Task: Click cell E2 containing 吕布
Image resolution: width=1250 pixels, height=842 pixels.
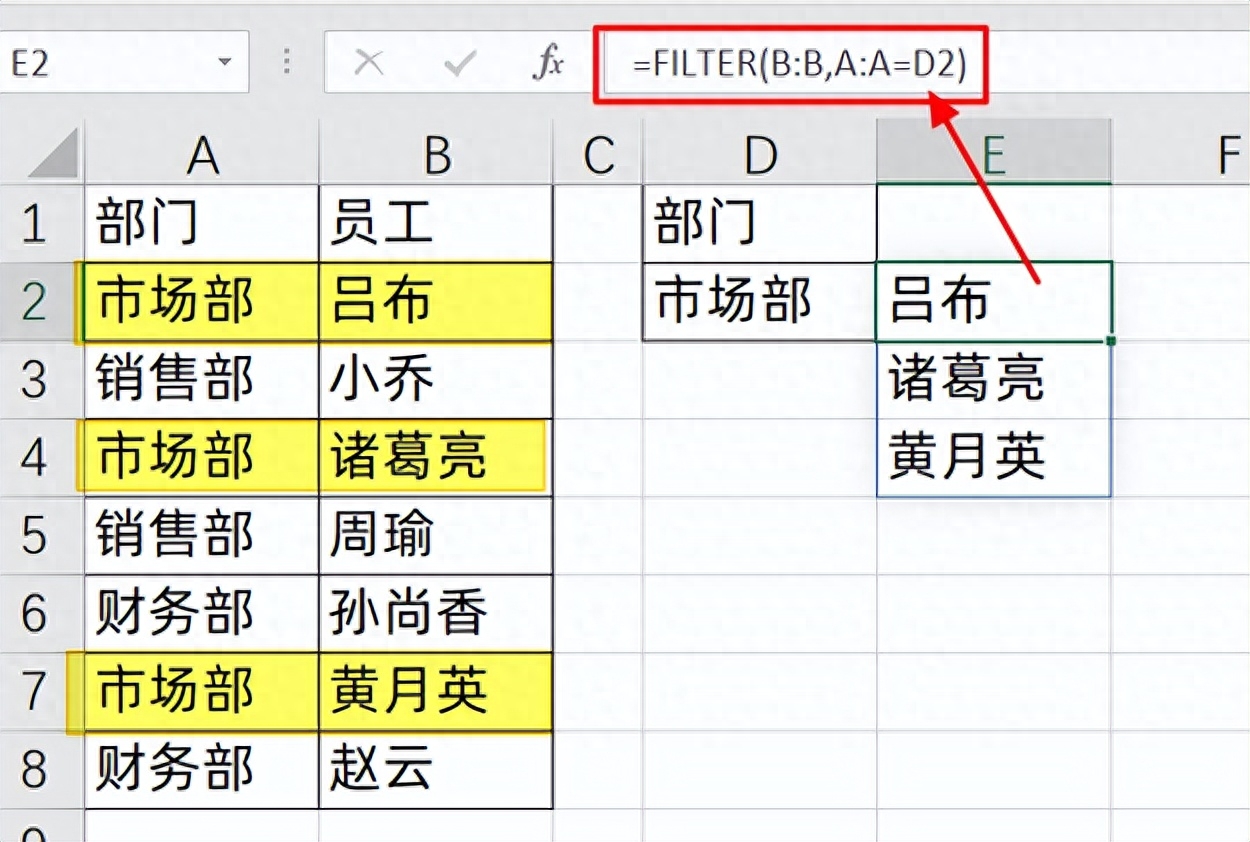Action: click(x=993, y=301)
